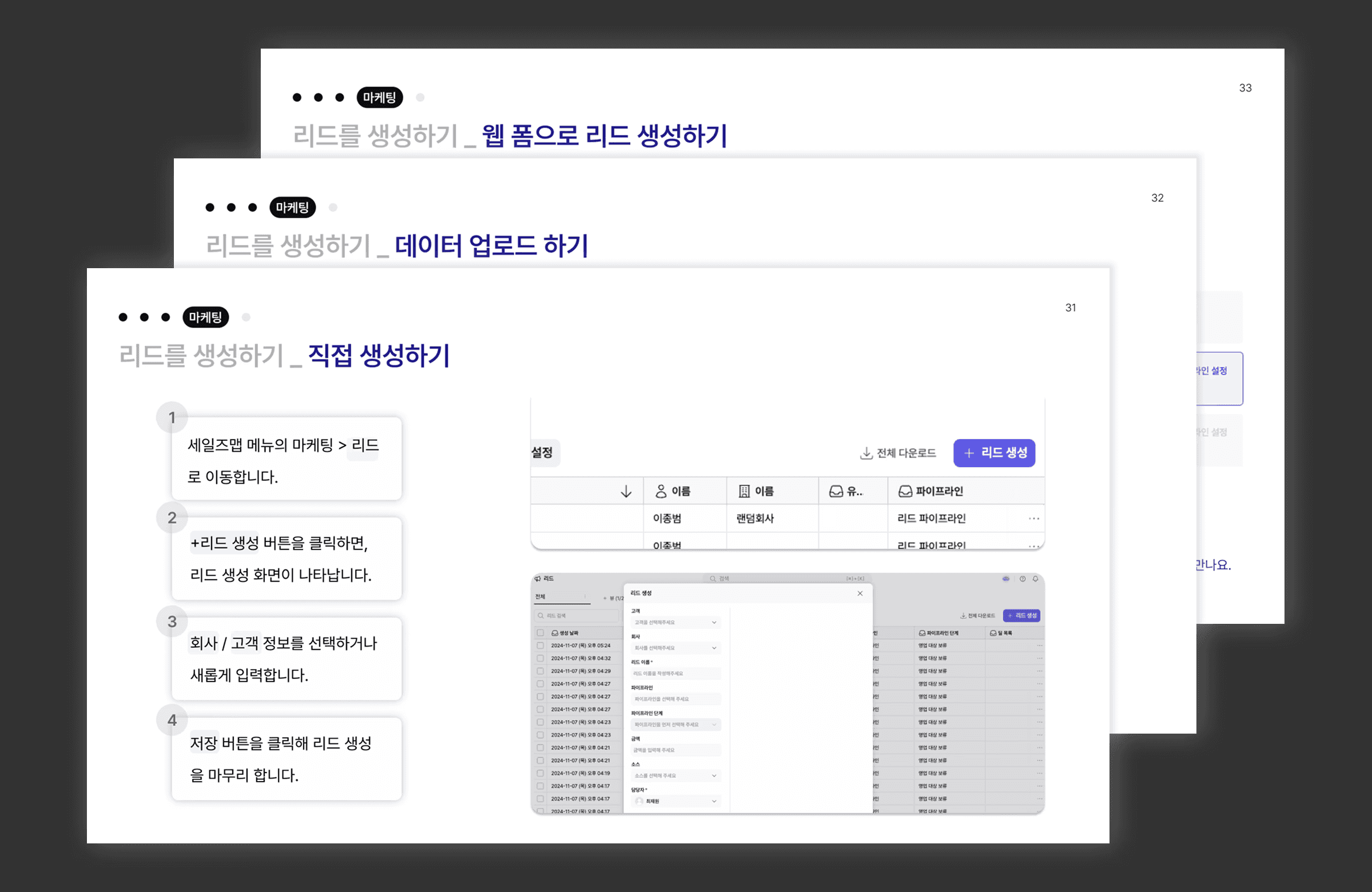
Task: Expand the 고객 selection dropdown
Action: pyautogui.click(x=675, y=622)
